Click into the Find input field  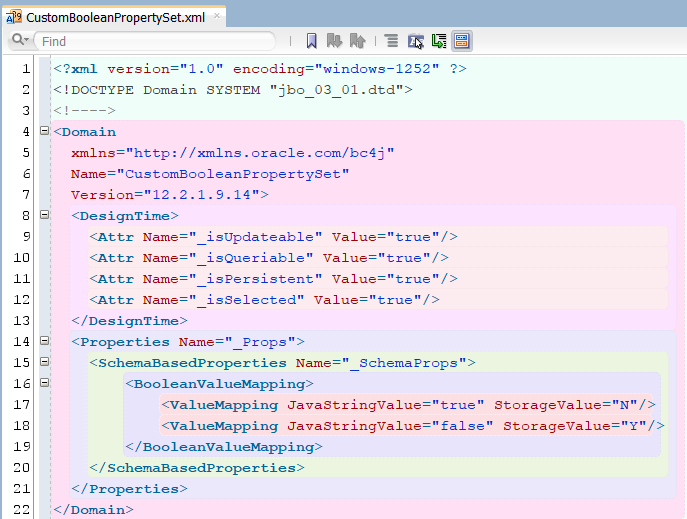point(155,41)
